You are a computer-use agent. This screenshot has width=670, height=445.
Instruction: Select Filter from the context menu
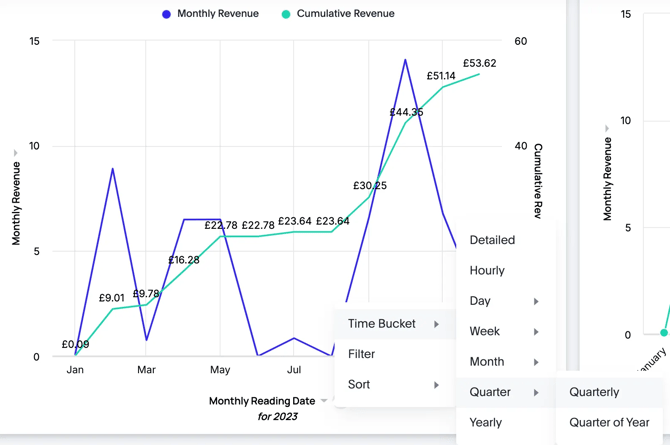pos(362,354)
